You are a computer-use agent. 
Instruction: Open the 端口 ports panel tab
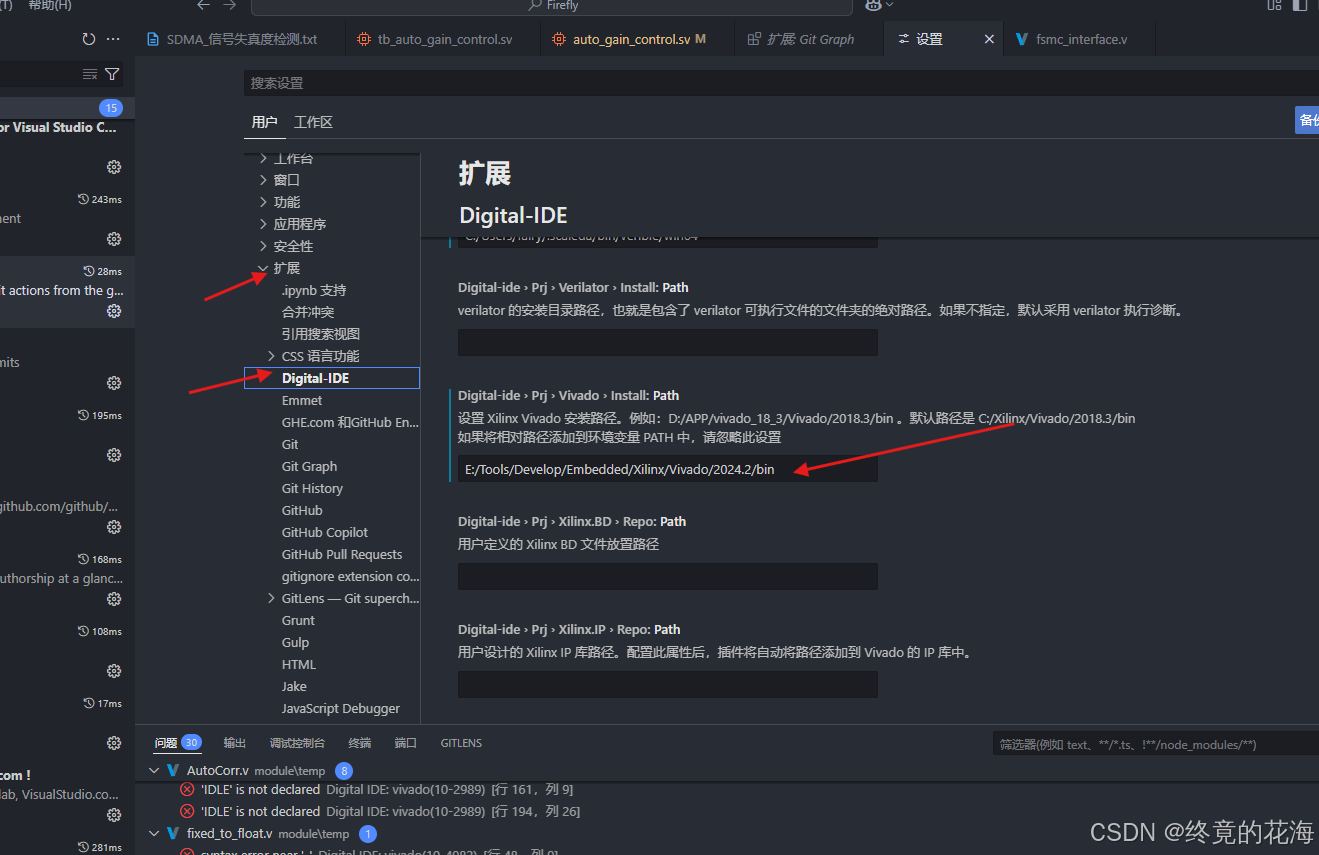coord(406,743)
